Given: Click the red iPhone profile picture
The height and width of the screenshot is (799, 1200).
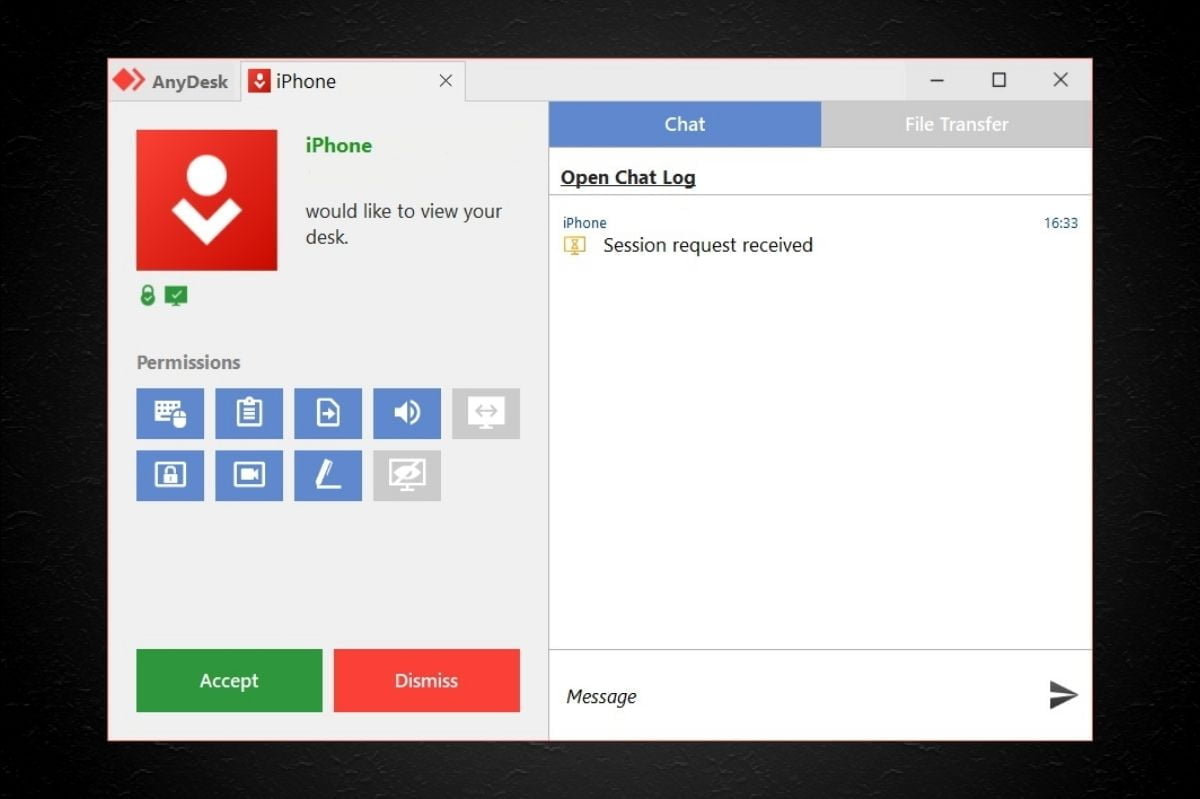Looking at the screenshot, I should 207,200.
